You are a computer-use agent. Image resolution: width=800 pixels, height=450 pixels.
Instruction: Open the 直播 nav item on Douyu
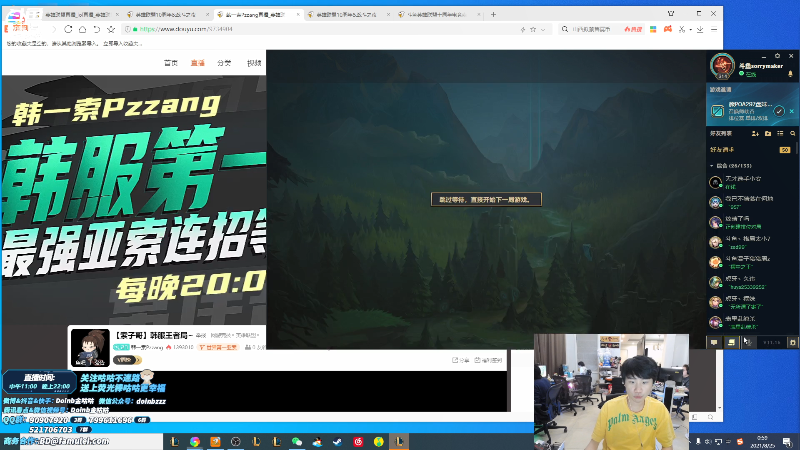point(197,63)
